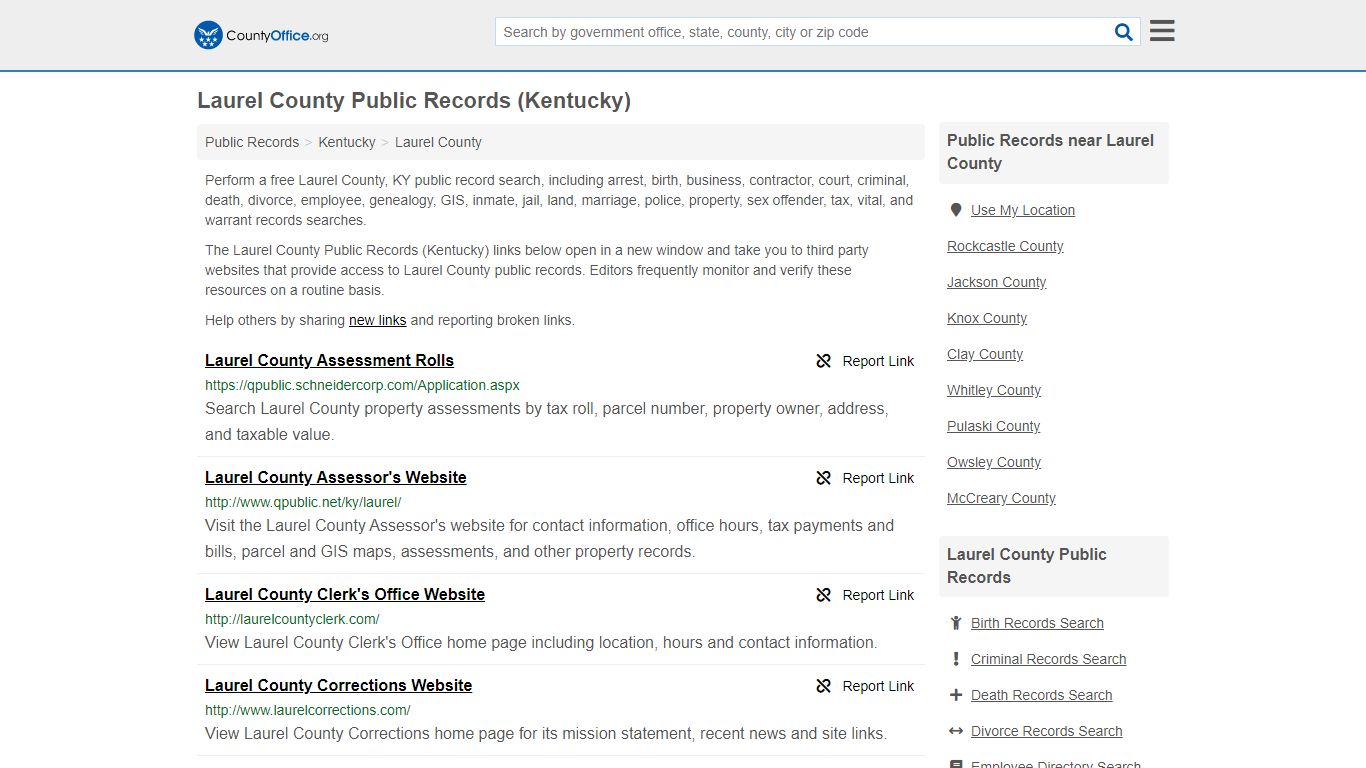Open Laurel County Assessor's Website title

(x=336, y=477)
